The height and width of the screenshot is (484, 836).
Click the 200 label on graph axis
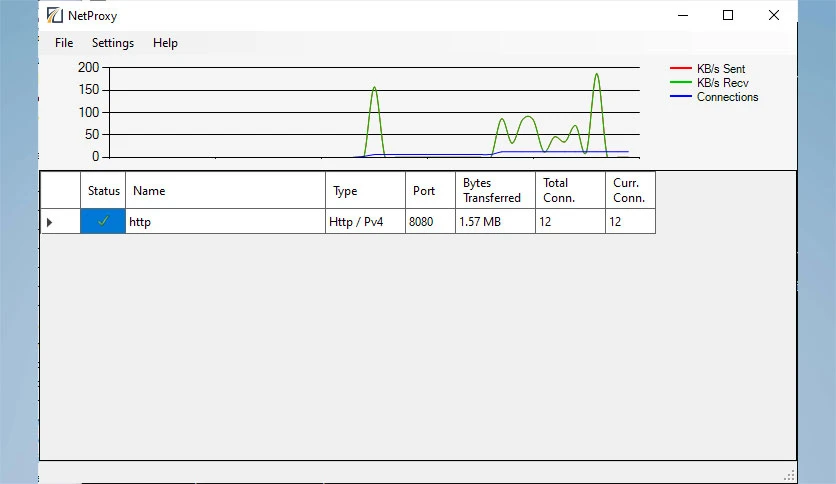click(89, 67)
